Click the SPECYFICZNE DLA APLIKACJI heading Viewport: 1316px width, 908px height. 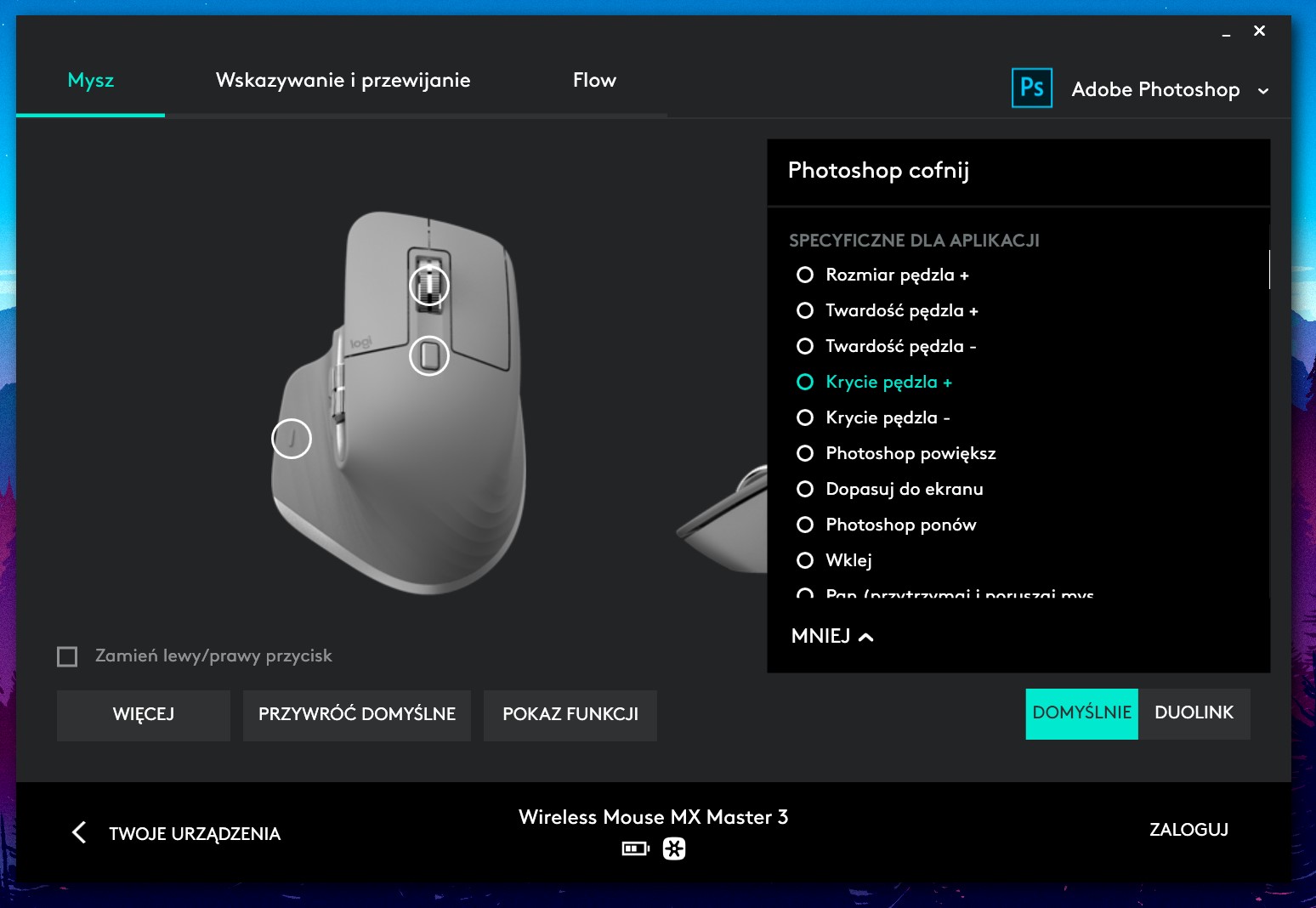914,241
